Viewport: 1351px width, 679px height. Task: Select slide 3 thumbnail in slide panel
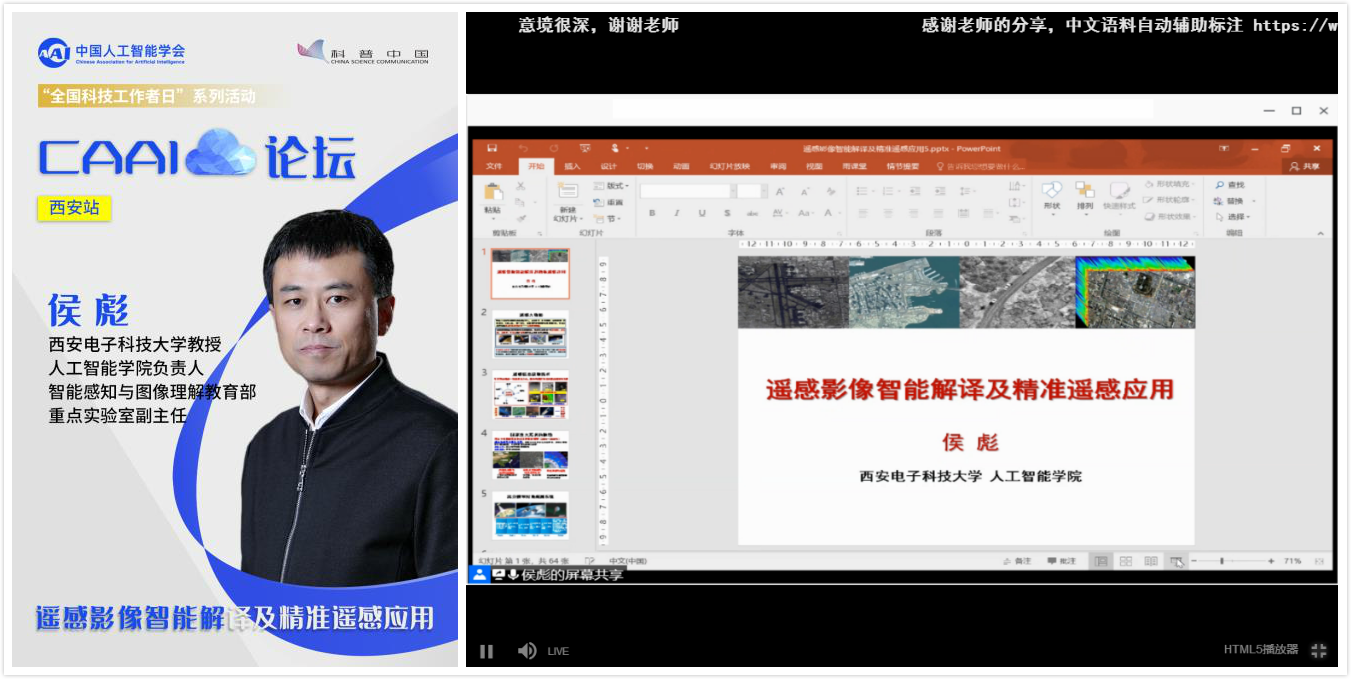tap(530, 394)
